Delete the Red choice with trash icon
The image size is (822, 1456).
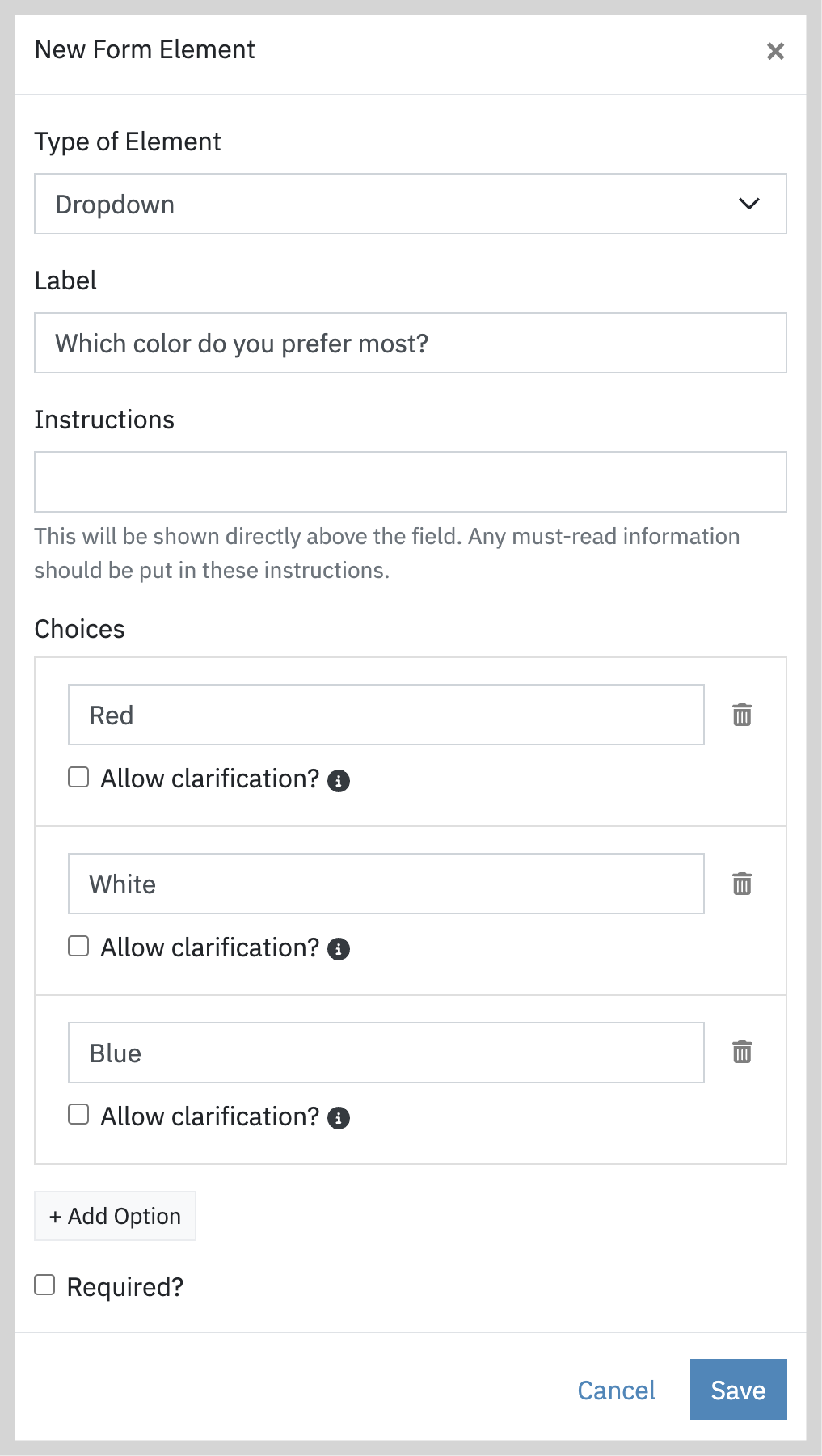pos(742,715)
